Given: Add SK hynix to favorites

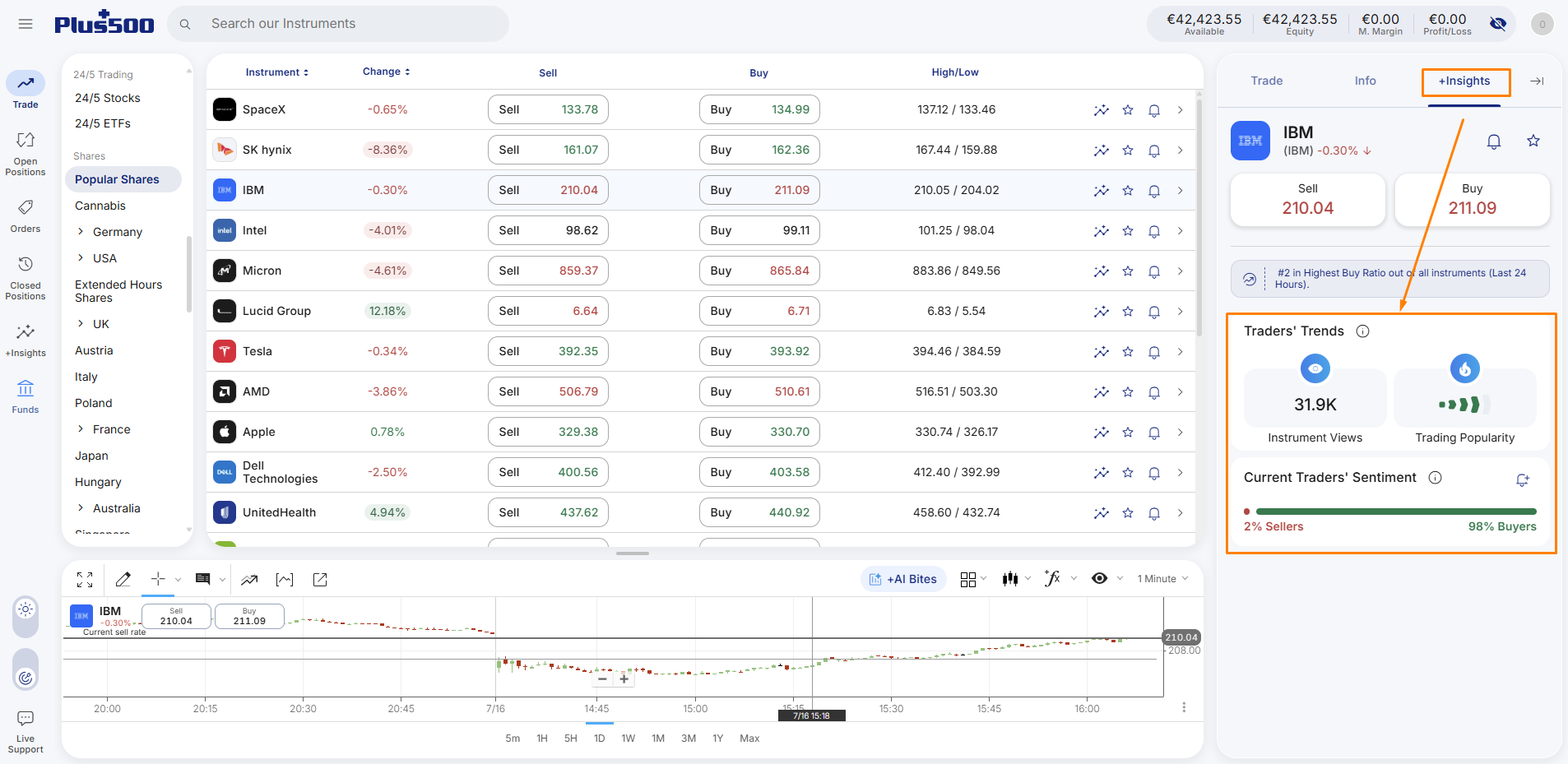Looking at the screenshot, I should [x=1128, y=150].
